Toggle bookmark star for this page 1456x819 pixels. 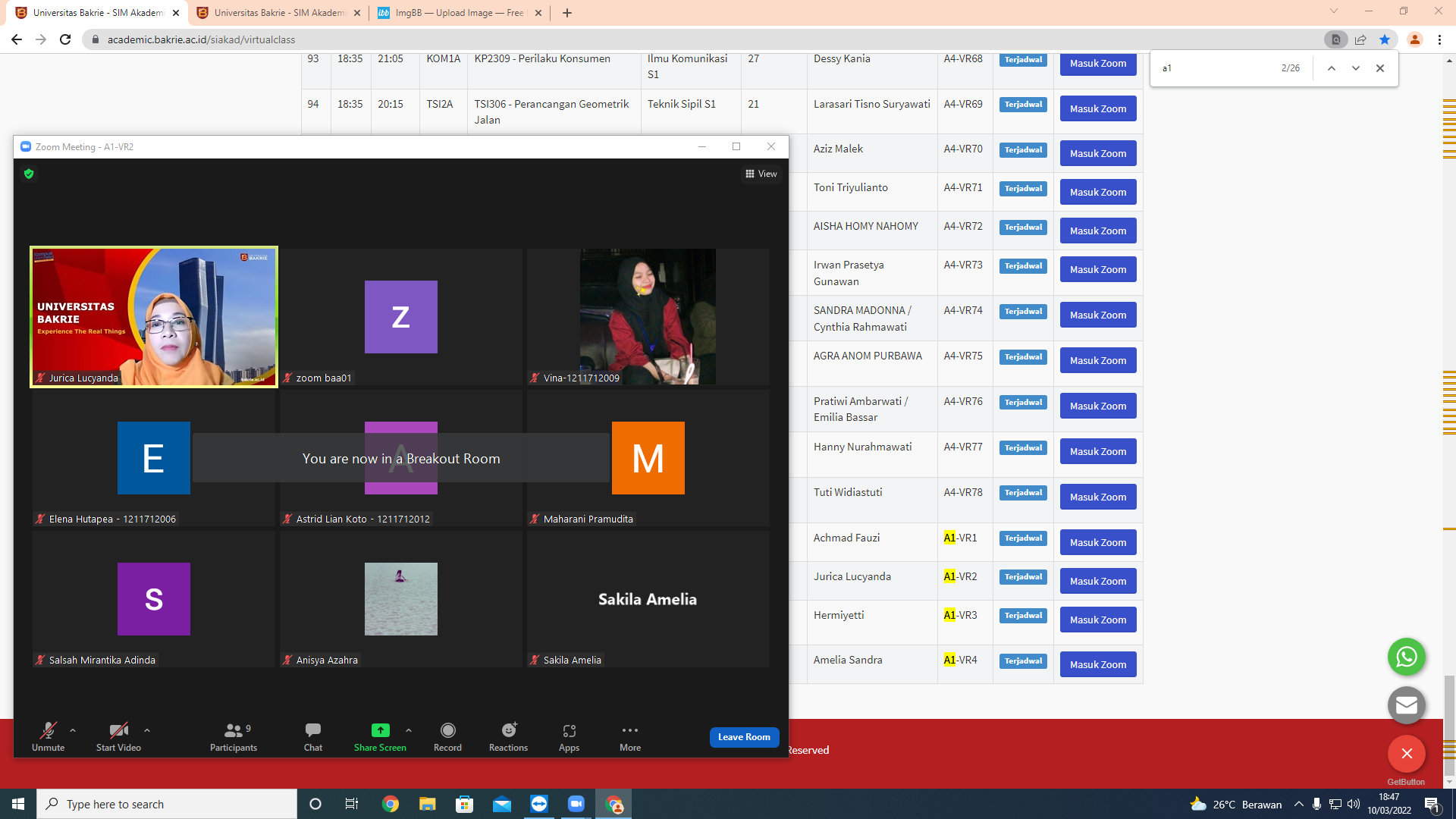pyautogui.click(x=1385, y=39)
